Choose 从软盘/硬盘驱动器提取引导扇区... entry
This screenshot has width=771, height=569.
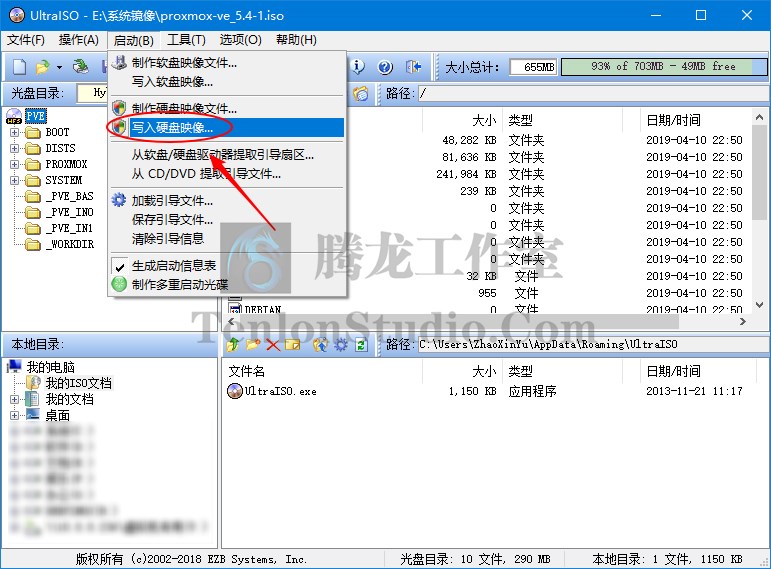(x=227, y=155)
